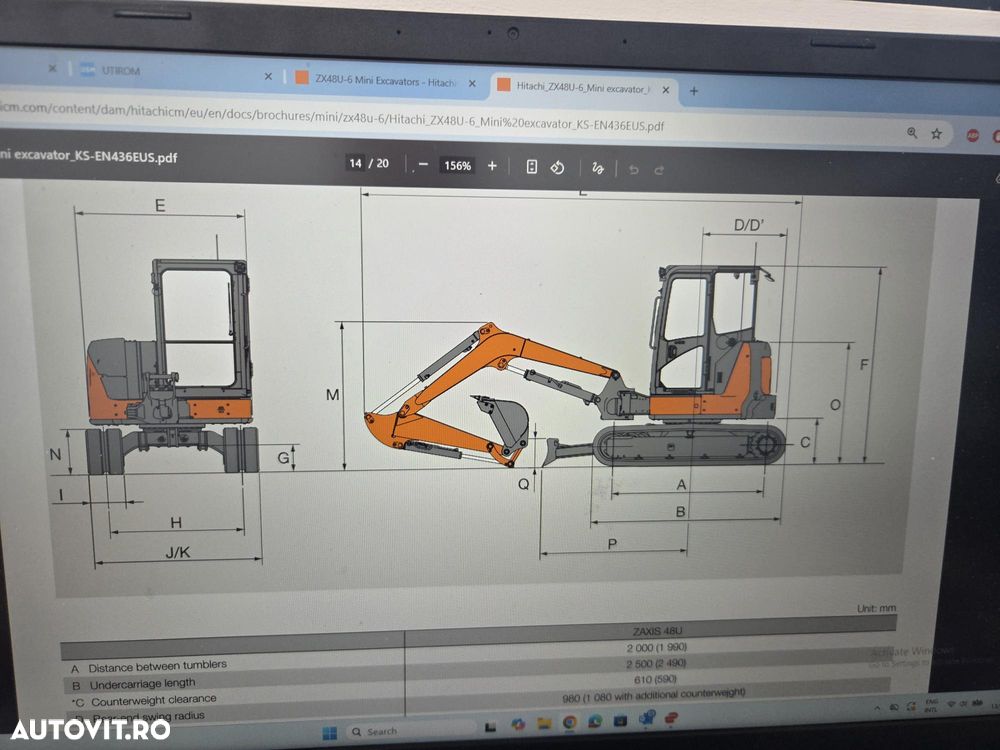Open a new browser tab
Viewport: 1000px width, 750px height.
coord(694,91)
